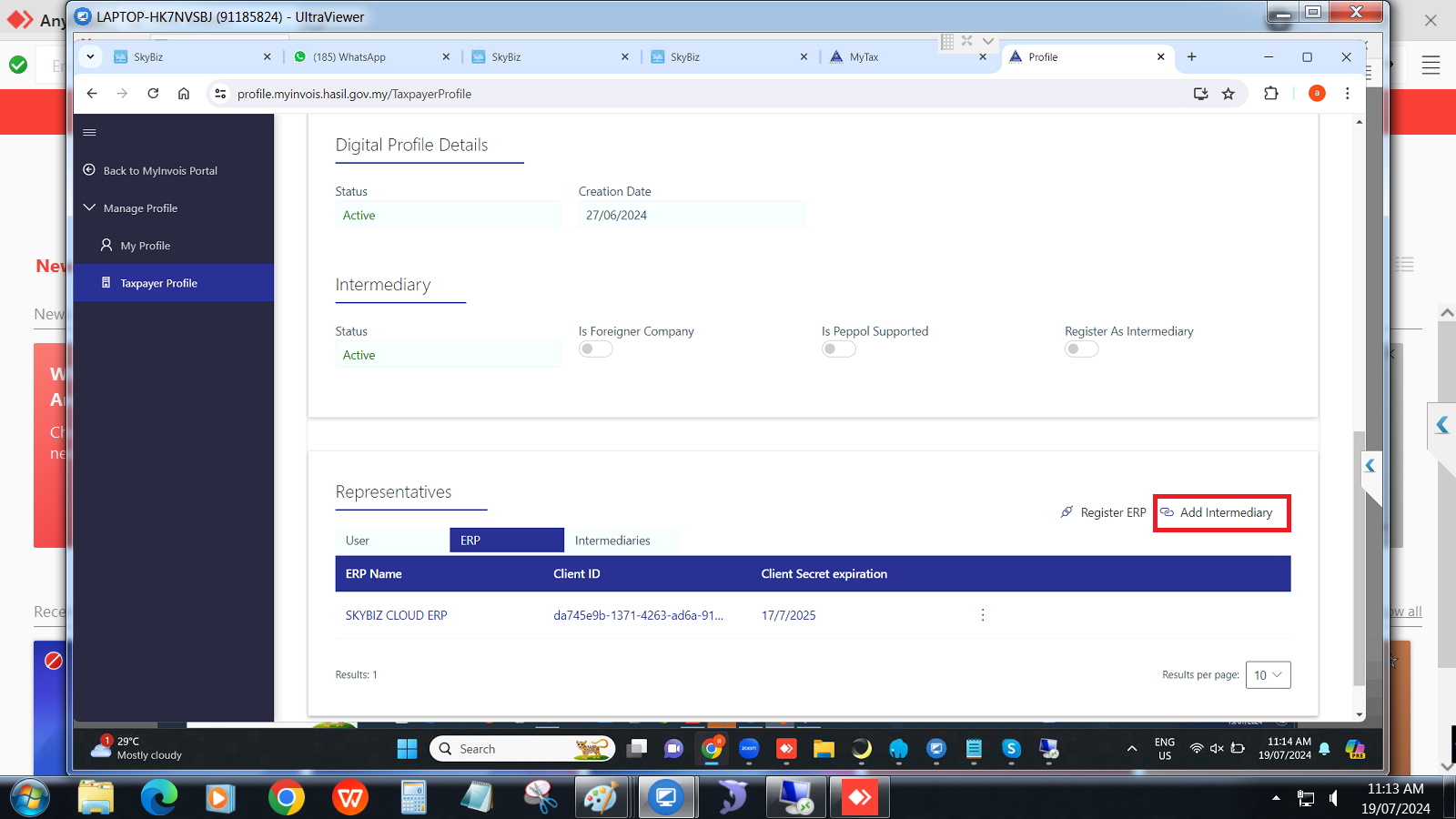Click the Chrome icon in the bottom taskbar
1456x819 pixels.
[x=287, y=798]
